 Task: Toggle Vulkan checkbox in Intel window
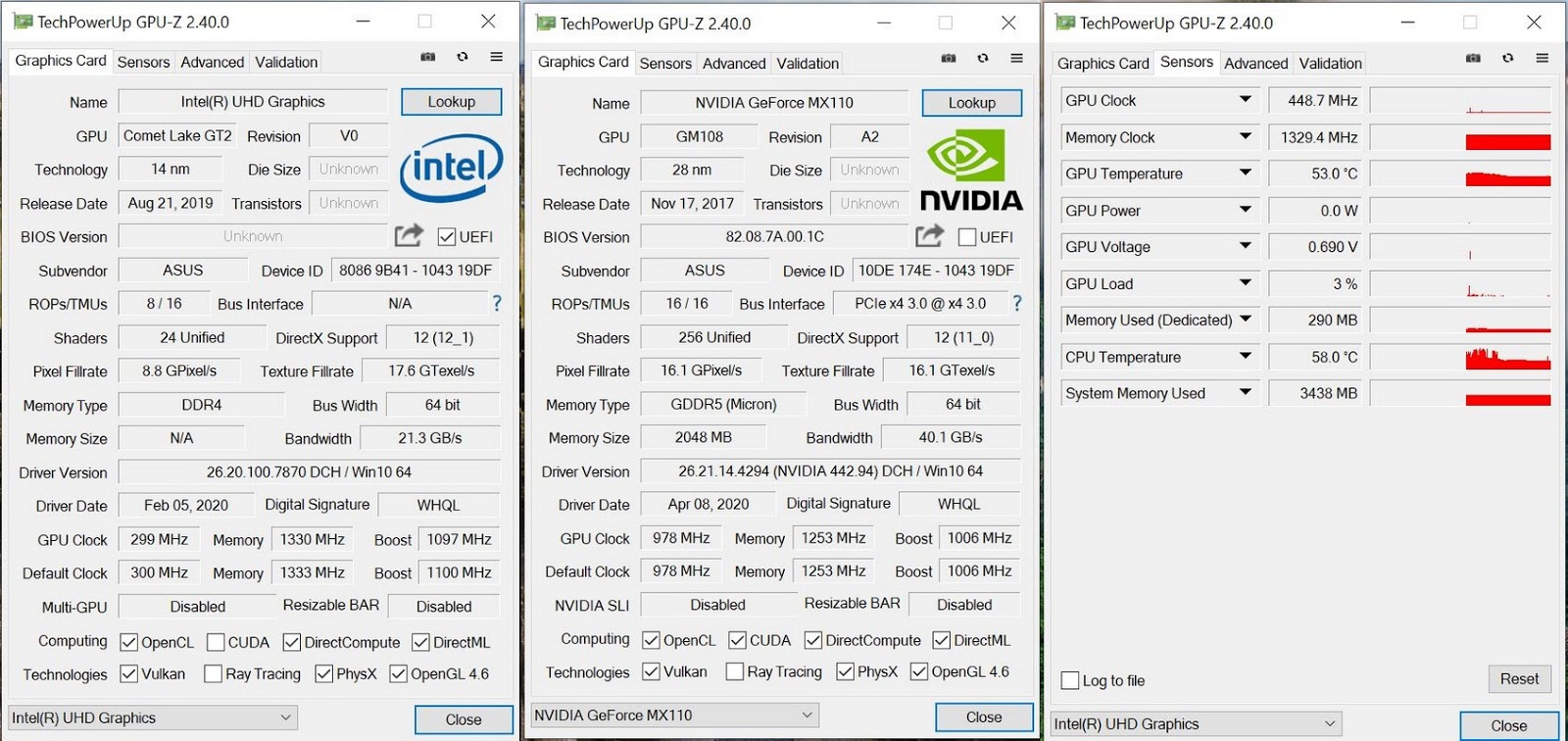128,673
